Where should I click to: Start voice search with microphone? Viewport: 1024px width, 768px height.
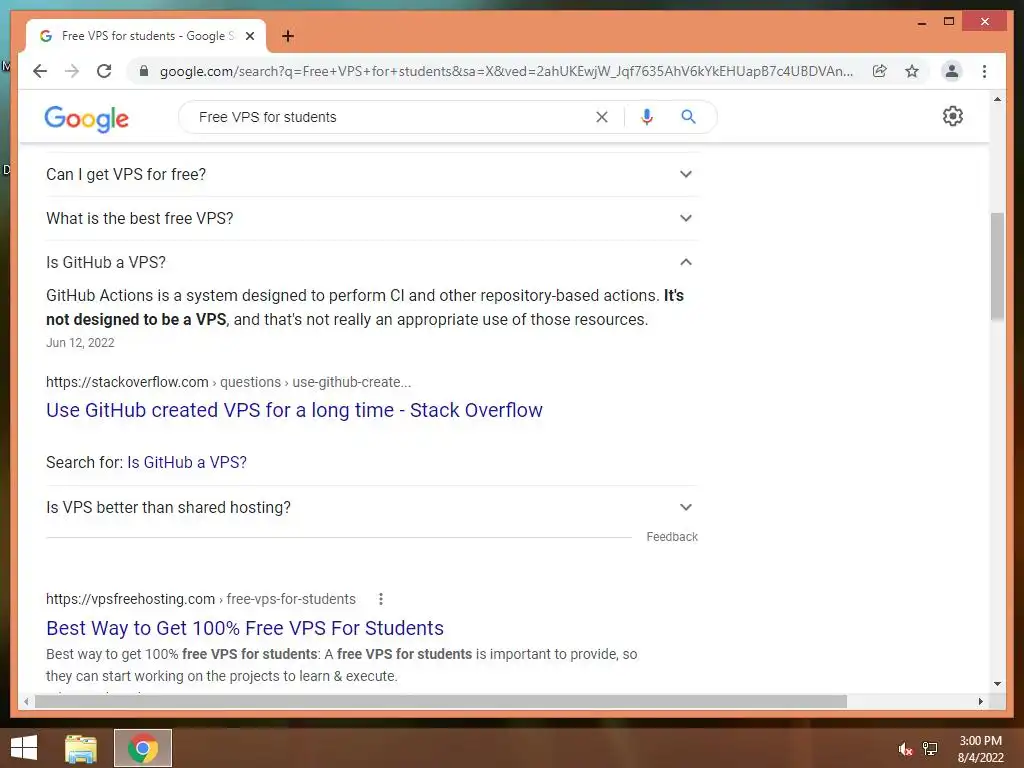click(647, 117)
